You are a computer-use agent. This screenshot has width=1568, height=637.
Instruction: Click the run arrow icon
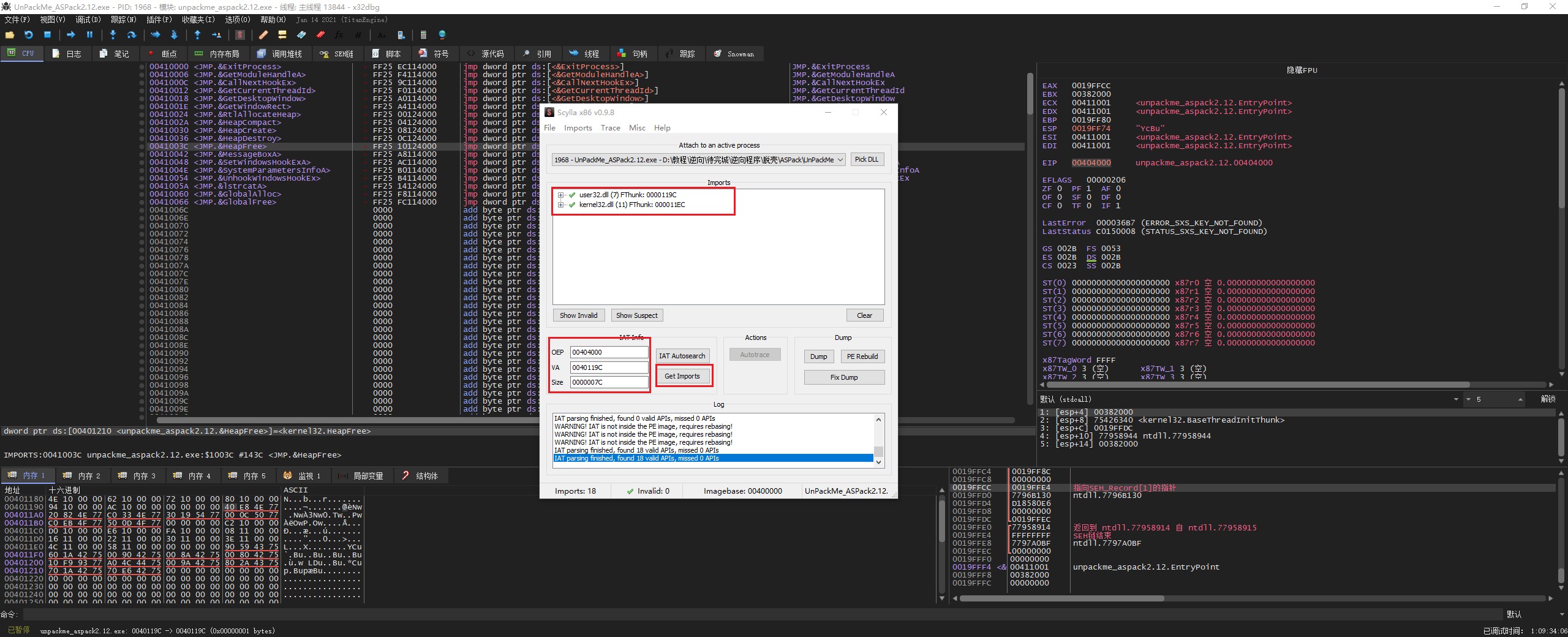pos(70,35)
